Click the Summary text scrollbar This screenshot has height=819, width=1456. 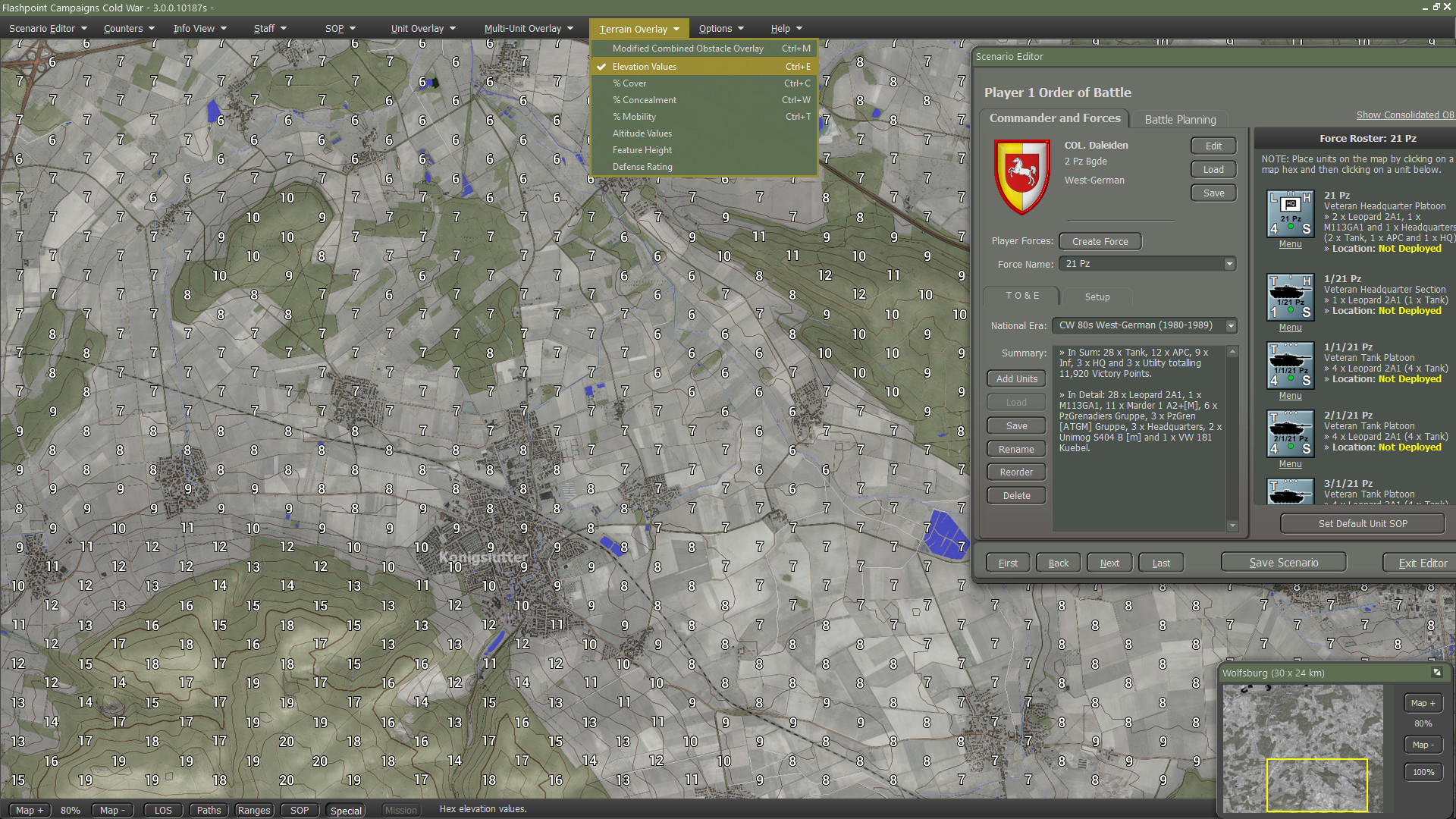(x=1232, y=440)
